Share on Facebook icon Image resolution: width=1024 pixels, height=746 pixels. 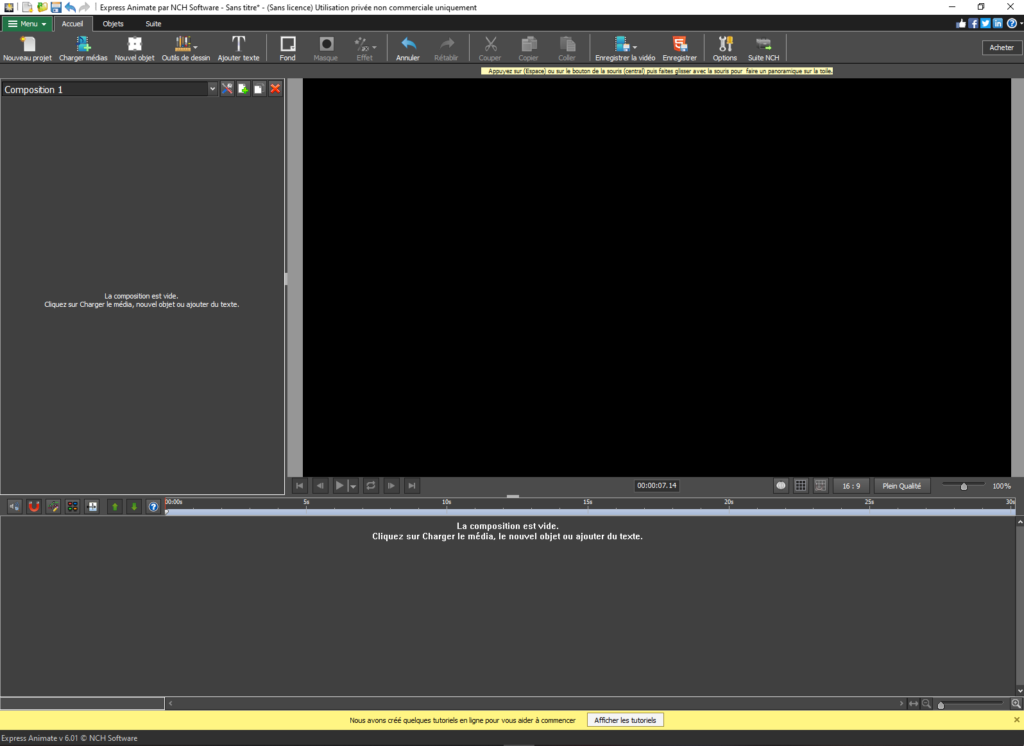[973, 24]
